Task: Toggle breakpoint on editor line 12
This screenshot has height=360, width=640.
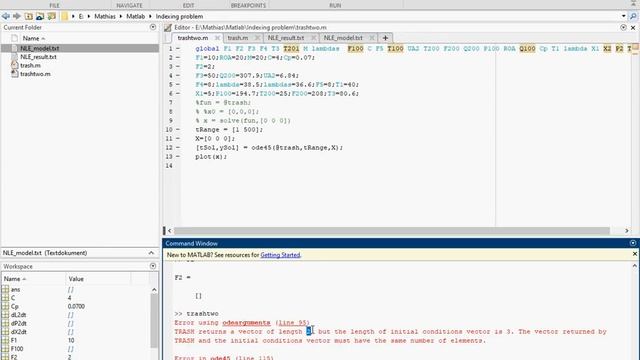Action: click(x=178, y=147)
